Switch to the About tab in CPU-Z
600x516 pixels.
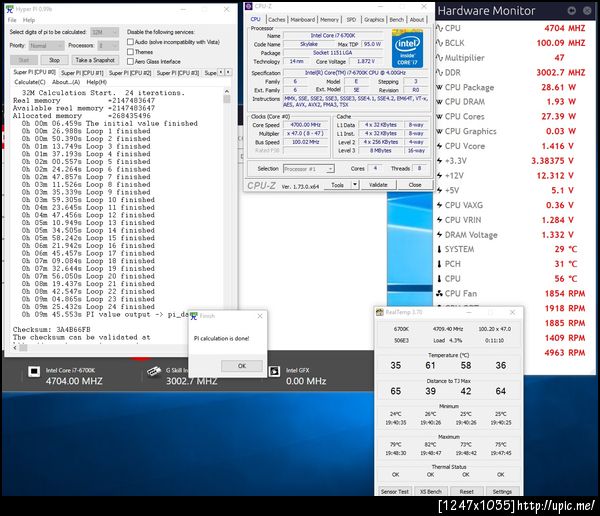click(x=417, y=20)
